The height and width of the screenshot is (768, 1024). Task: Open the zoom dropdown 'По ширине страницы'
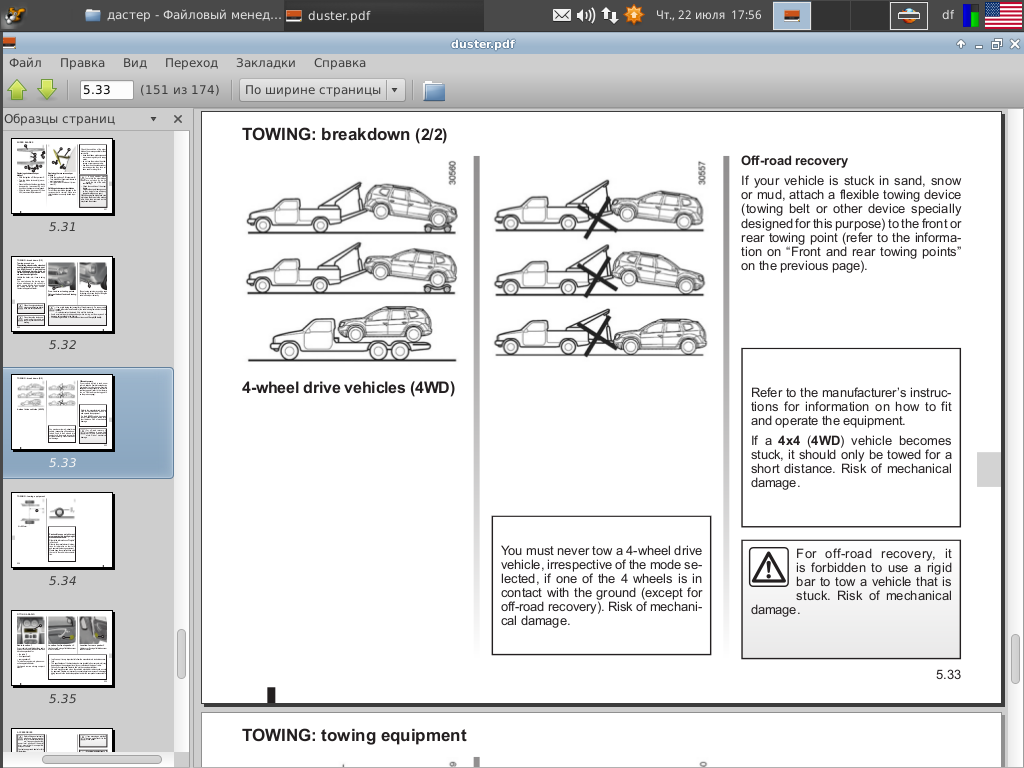click(x=322, y=89)
